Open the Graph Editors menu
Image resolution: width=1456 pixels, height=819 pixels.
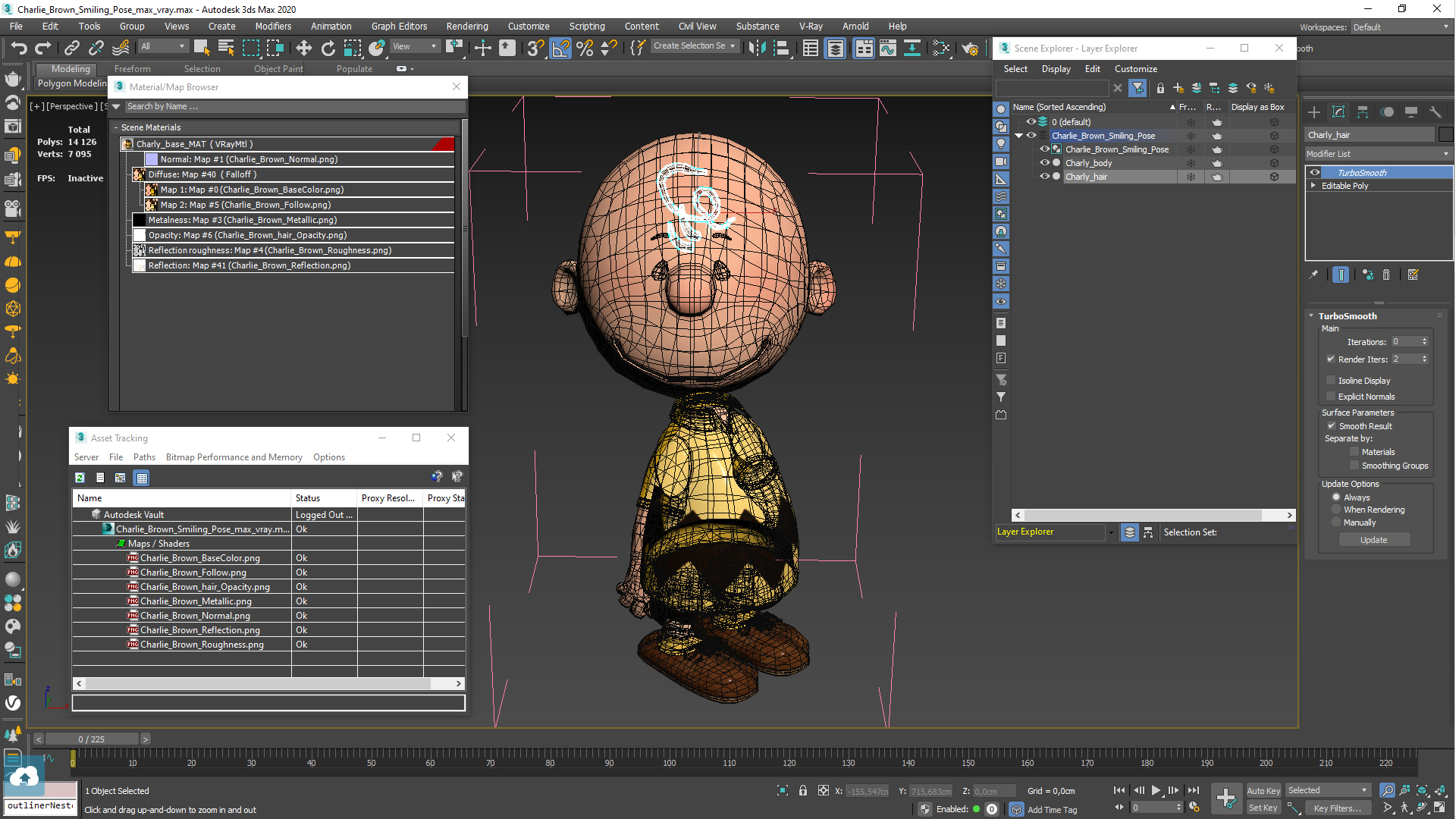(x=399, y=26)
